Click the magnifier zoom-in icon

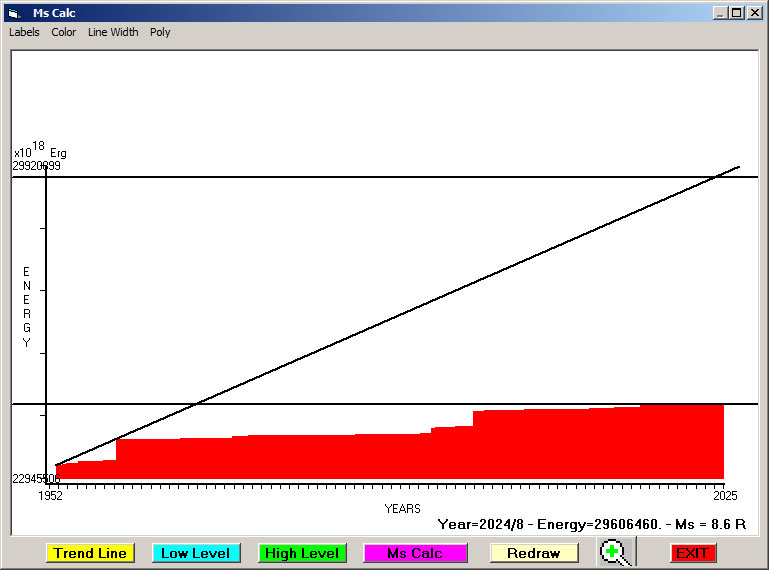[x=615, y=552]
